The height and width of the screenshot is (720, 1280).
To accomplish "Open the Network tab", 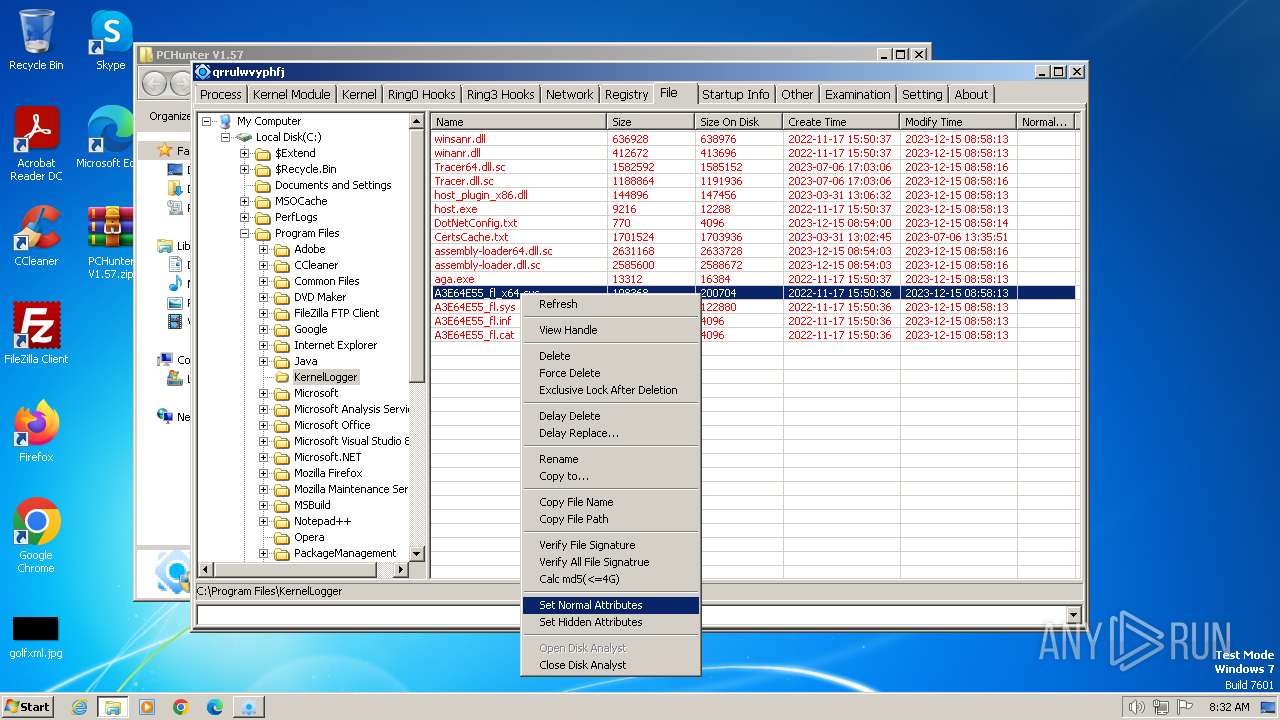I will tap(569, 94).
